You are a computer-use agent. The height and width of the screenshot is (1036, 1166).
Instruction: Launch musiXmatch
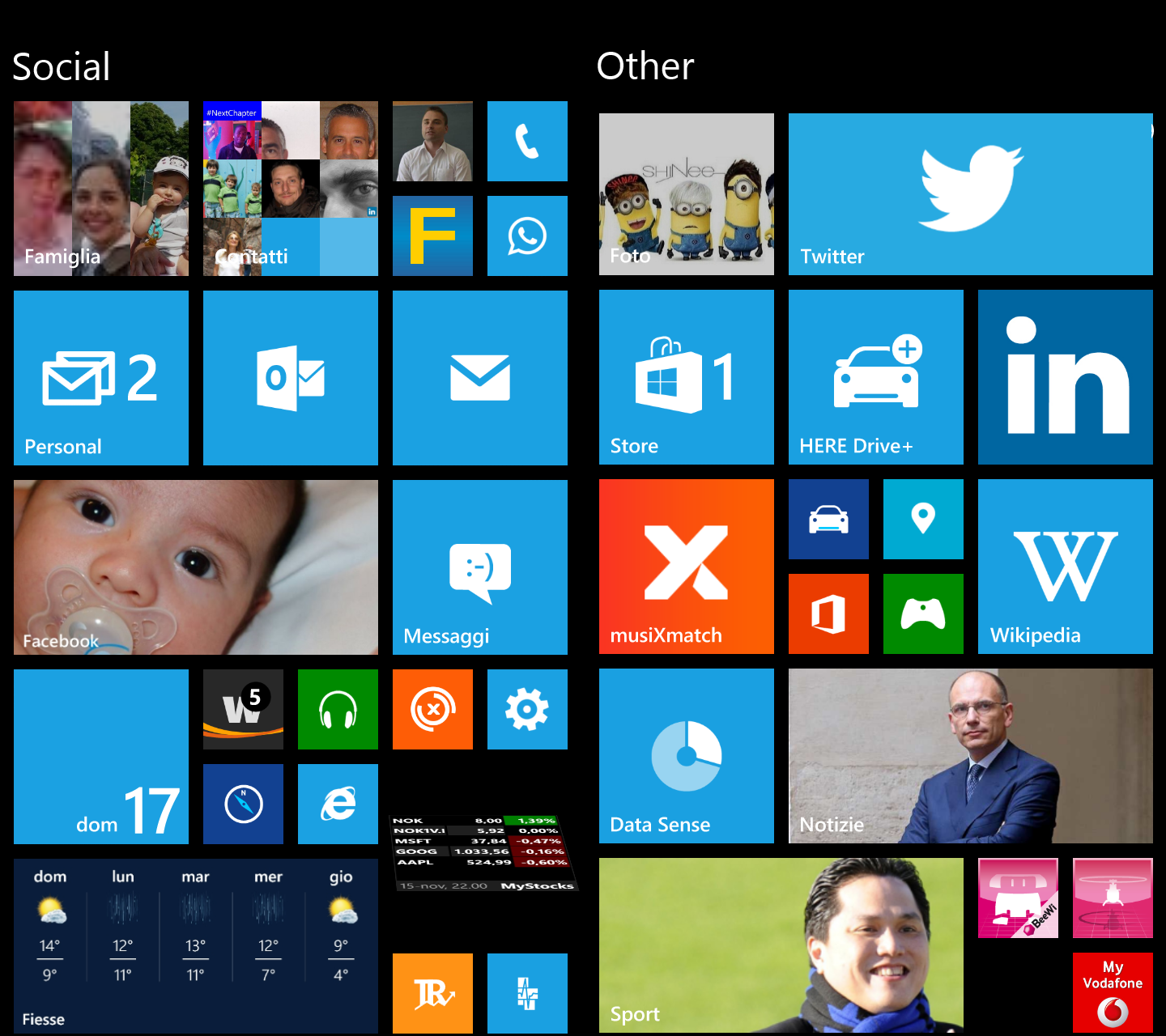(x=686, y=566)
